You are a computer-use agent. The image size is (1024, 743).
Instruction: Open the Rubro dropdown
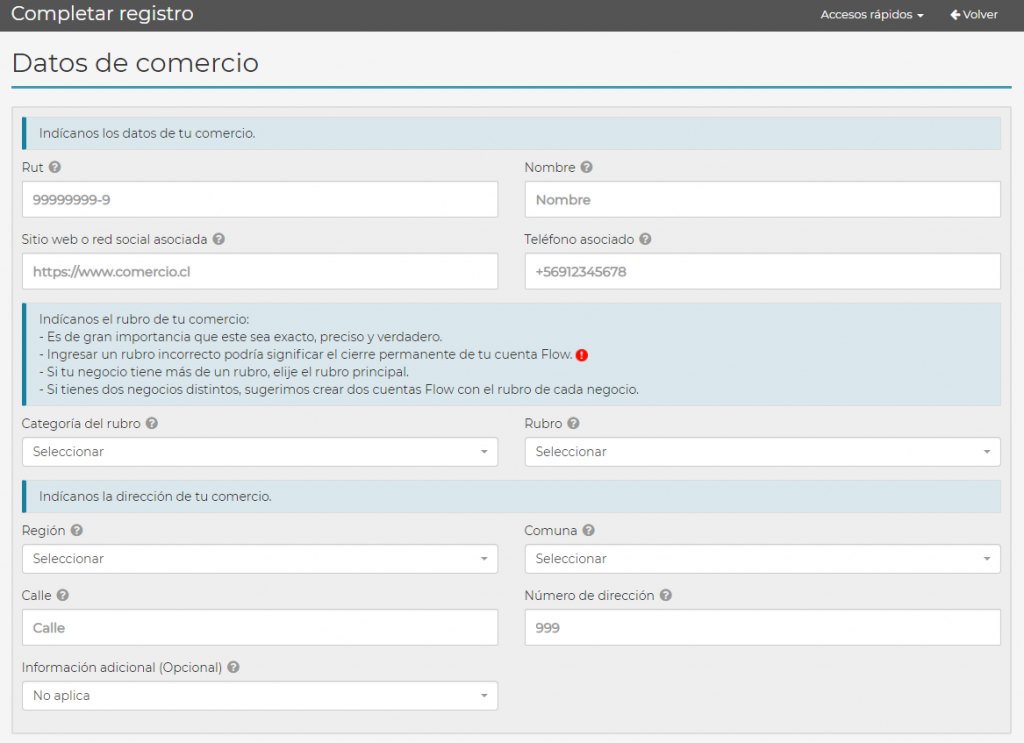pyautogui.click(x=762, y=452)
